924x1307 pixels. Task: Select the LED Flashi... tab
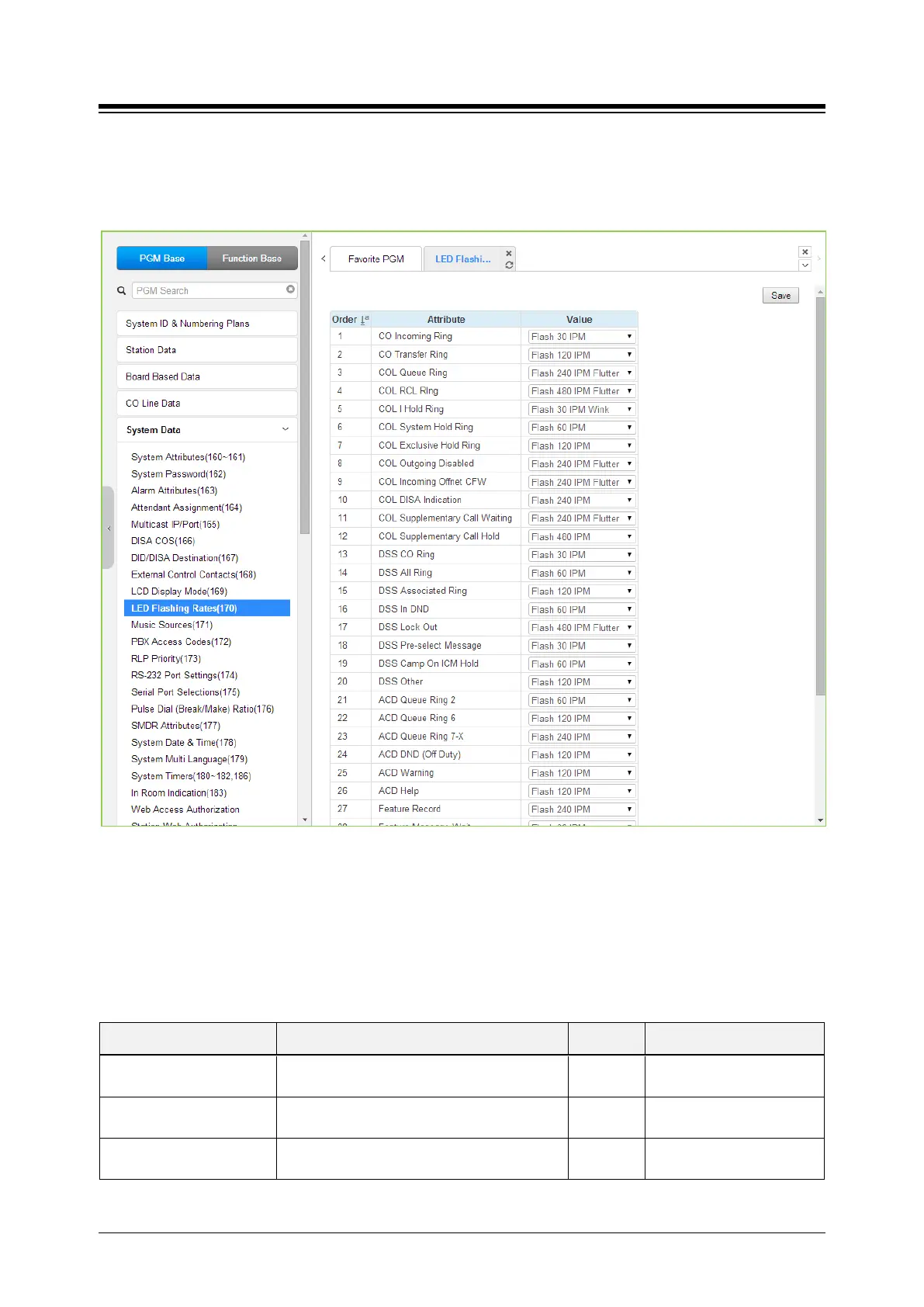click(463, 259)
